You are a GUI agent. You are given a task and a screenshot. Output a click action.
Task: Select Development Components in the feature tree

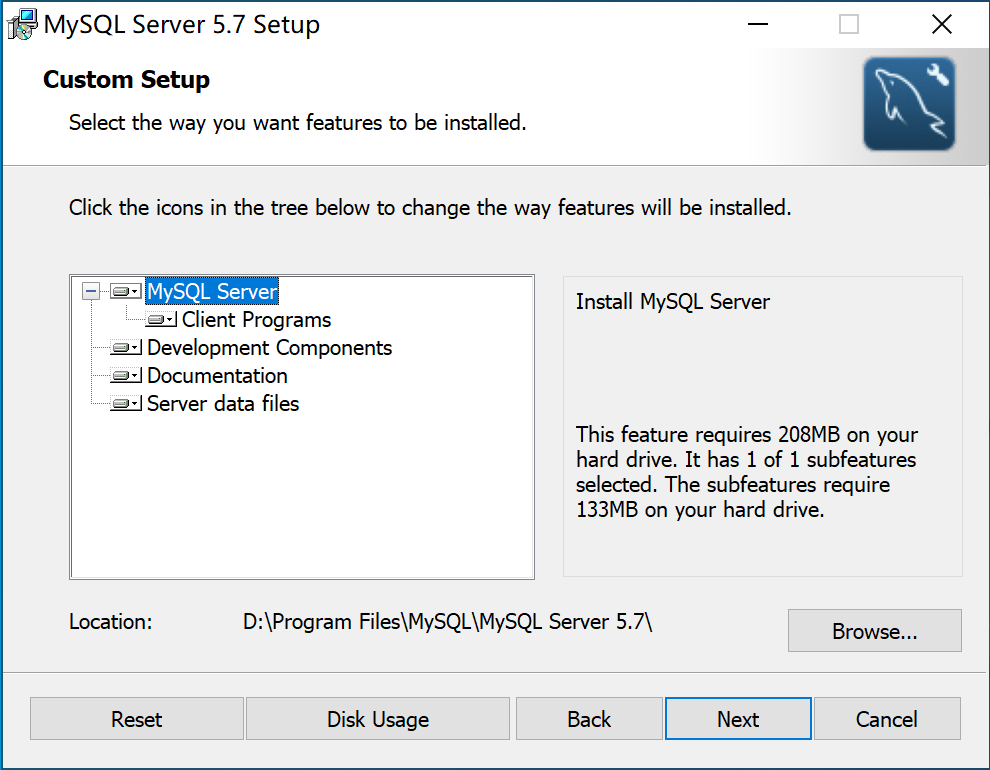268,347
